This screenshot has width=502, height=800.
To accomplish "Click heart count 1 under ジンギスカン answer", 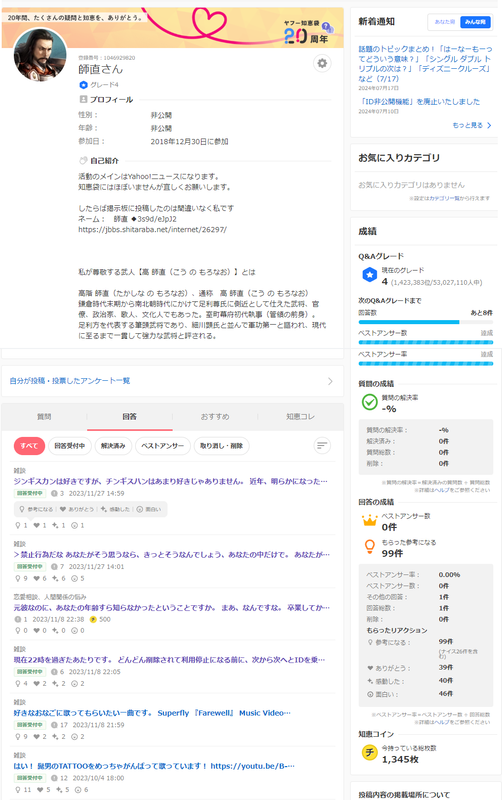I will pyautogui.click(x=40, y=525).
